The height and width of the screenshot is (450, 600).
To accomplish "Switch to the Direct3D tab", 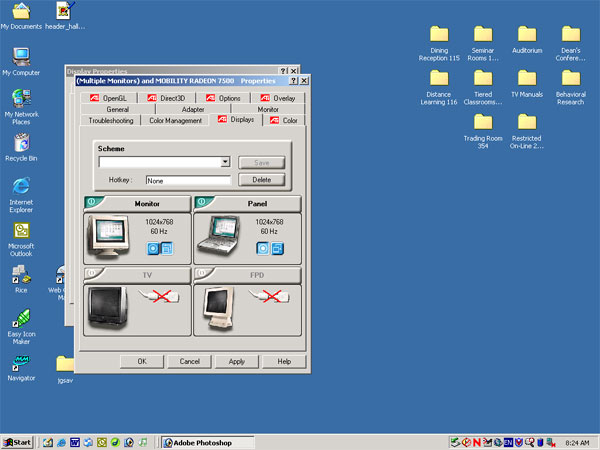I will coord(166,98).
